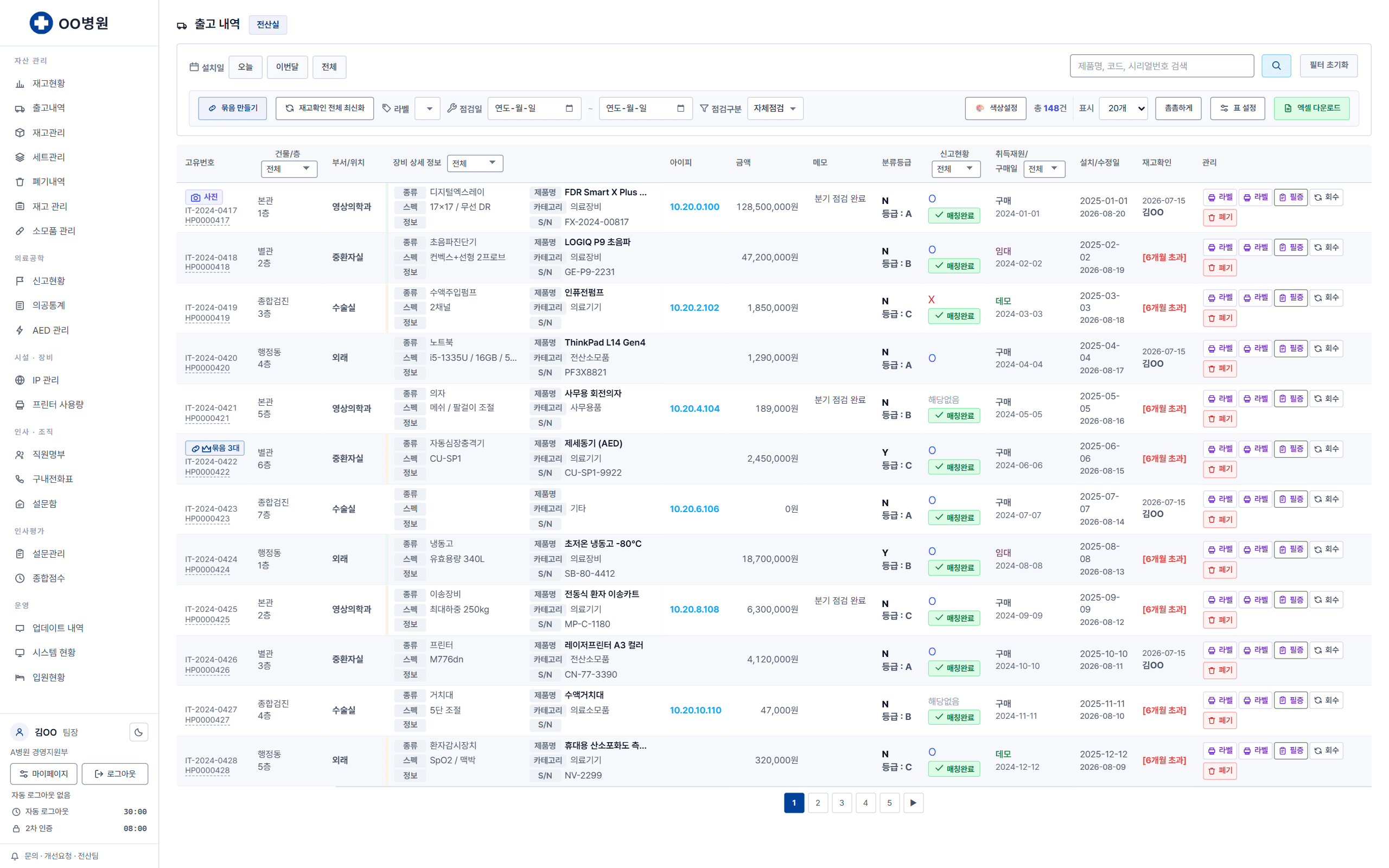Click the 필터 초기화 button
Image resolution: width=1389 pixels, height=868 pixels.
(1328, 66)
